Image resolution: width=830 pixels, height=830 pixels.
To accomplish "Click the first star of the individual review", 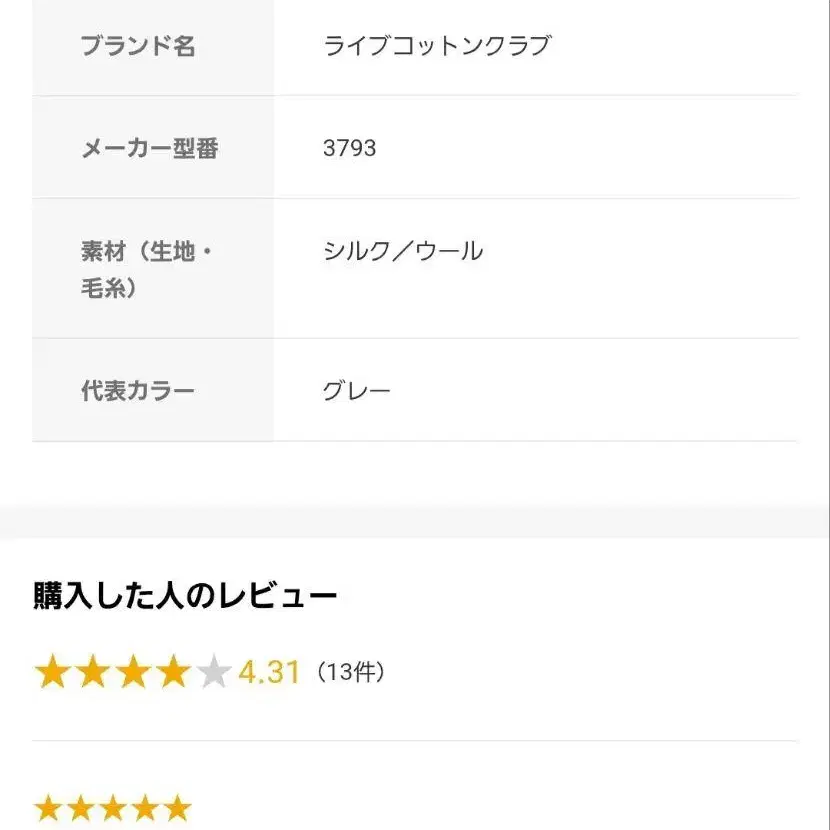I will (x=49, y=808).
